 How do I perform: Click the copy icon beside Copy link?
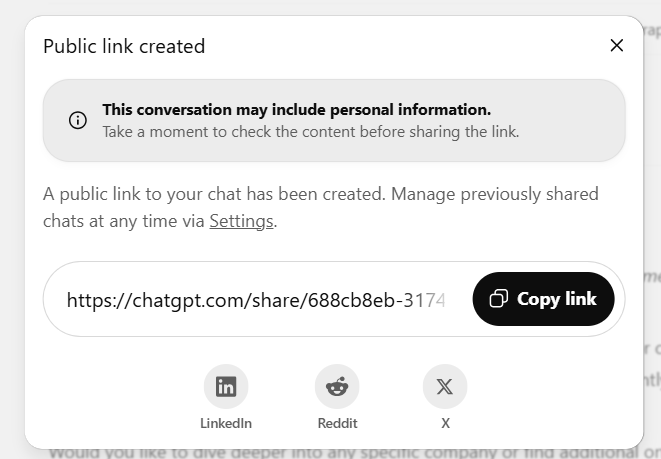tap(498, 299)
